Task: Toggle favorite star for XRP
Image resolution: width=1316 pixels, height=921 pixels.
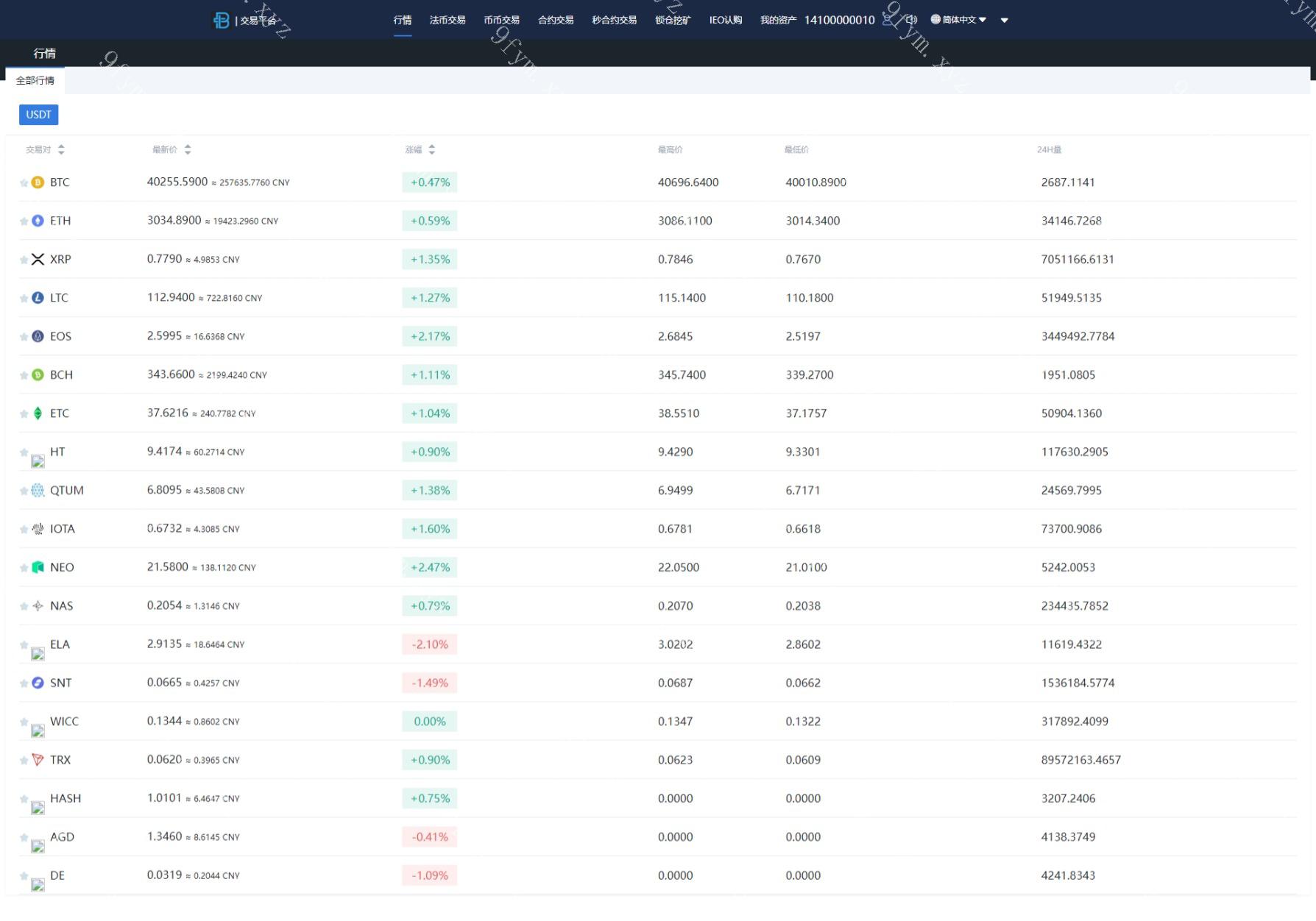Action: pos(24,260)
